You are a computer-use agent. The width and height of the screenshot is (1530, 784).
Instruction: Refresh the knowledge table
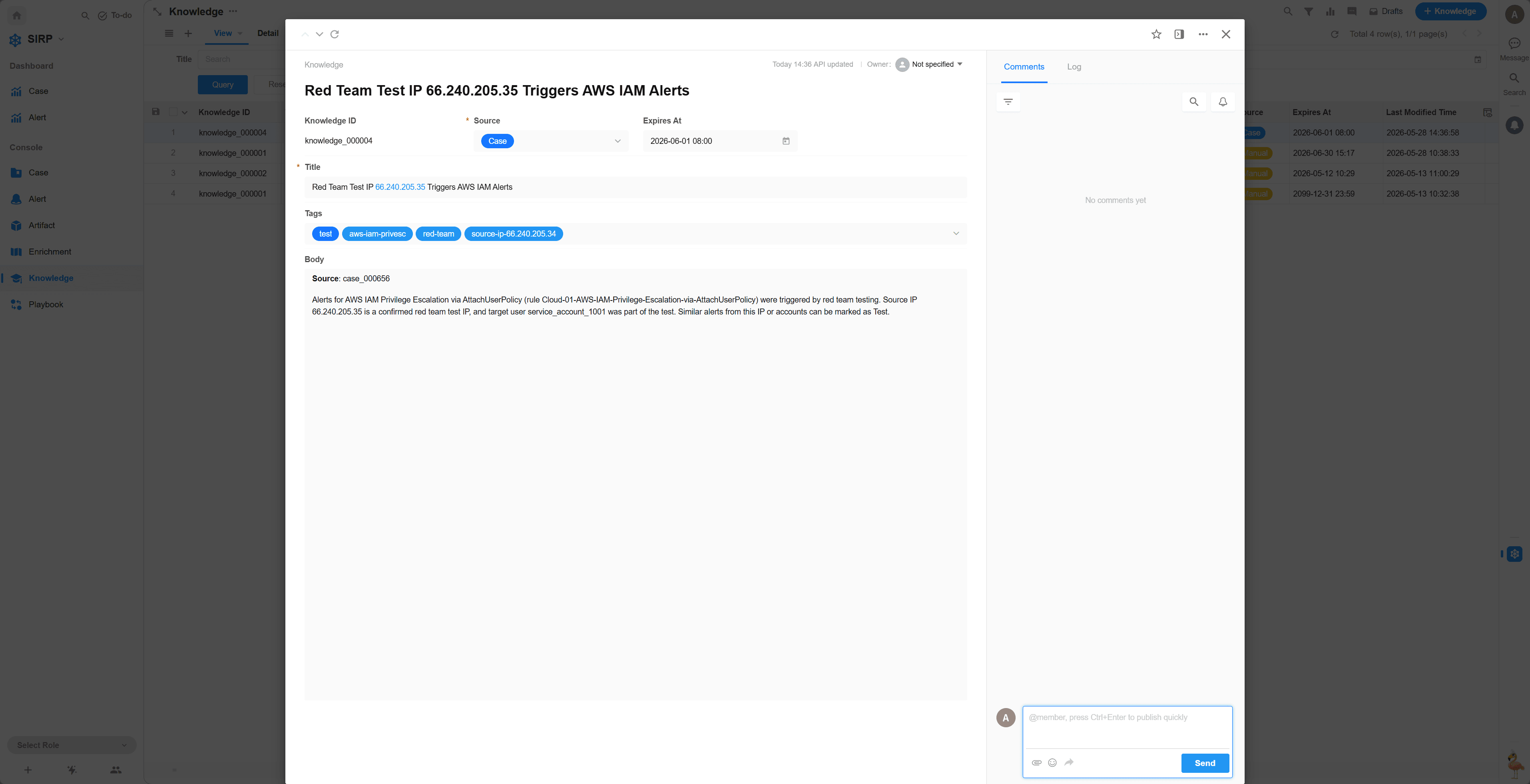pyautogui.click(x=1335, y=34)
